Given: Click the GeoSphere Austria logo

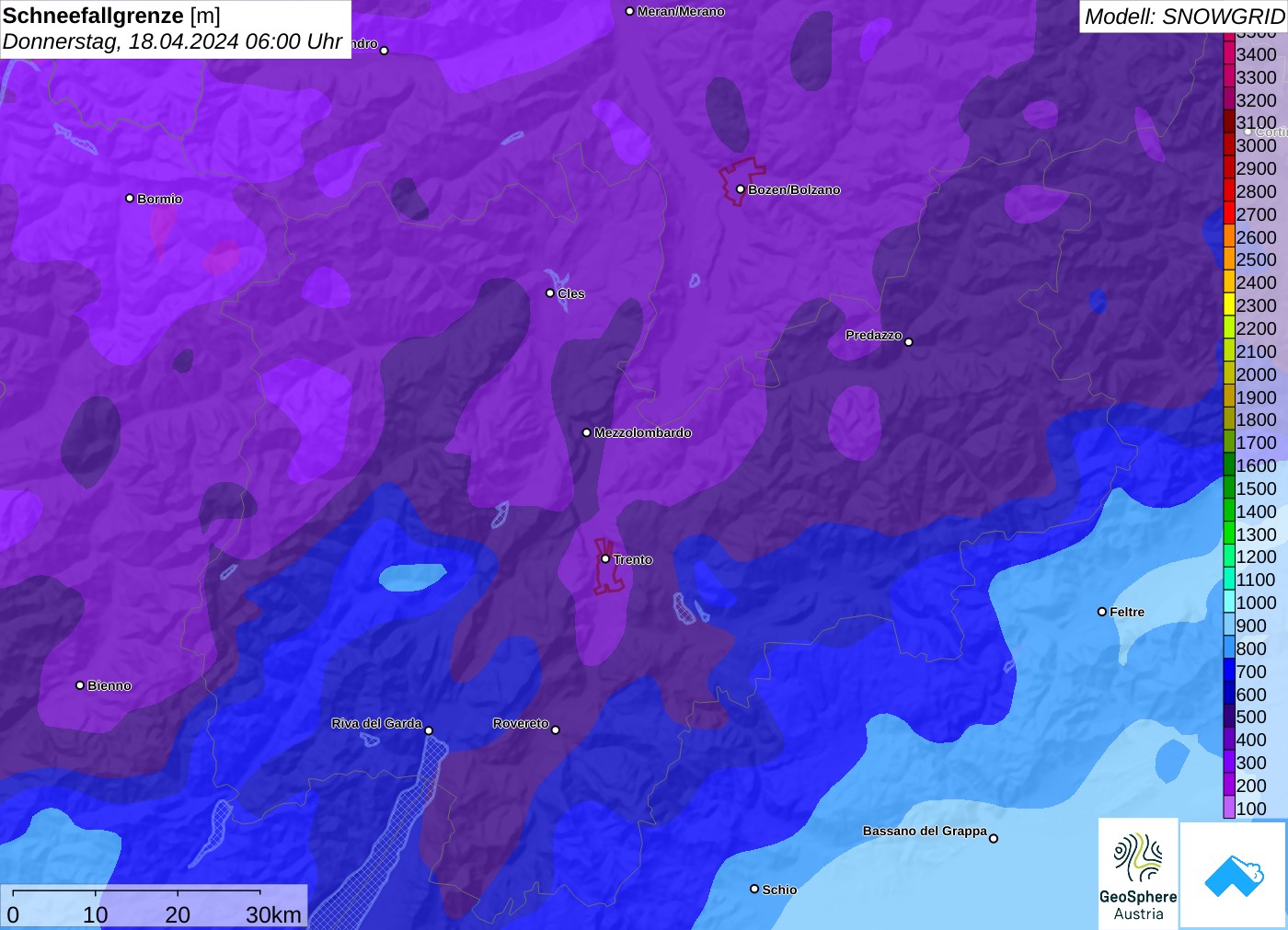Looking at the screenshot, I should (1138, 873).
